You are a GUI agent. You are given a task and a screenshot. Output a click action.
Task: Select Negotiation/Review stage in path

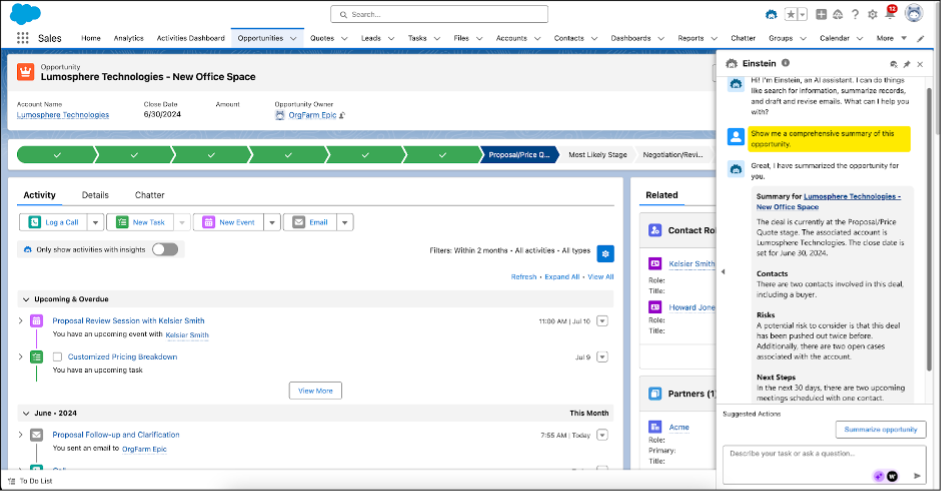coord(672,155)
